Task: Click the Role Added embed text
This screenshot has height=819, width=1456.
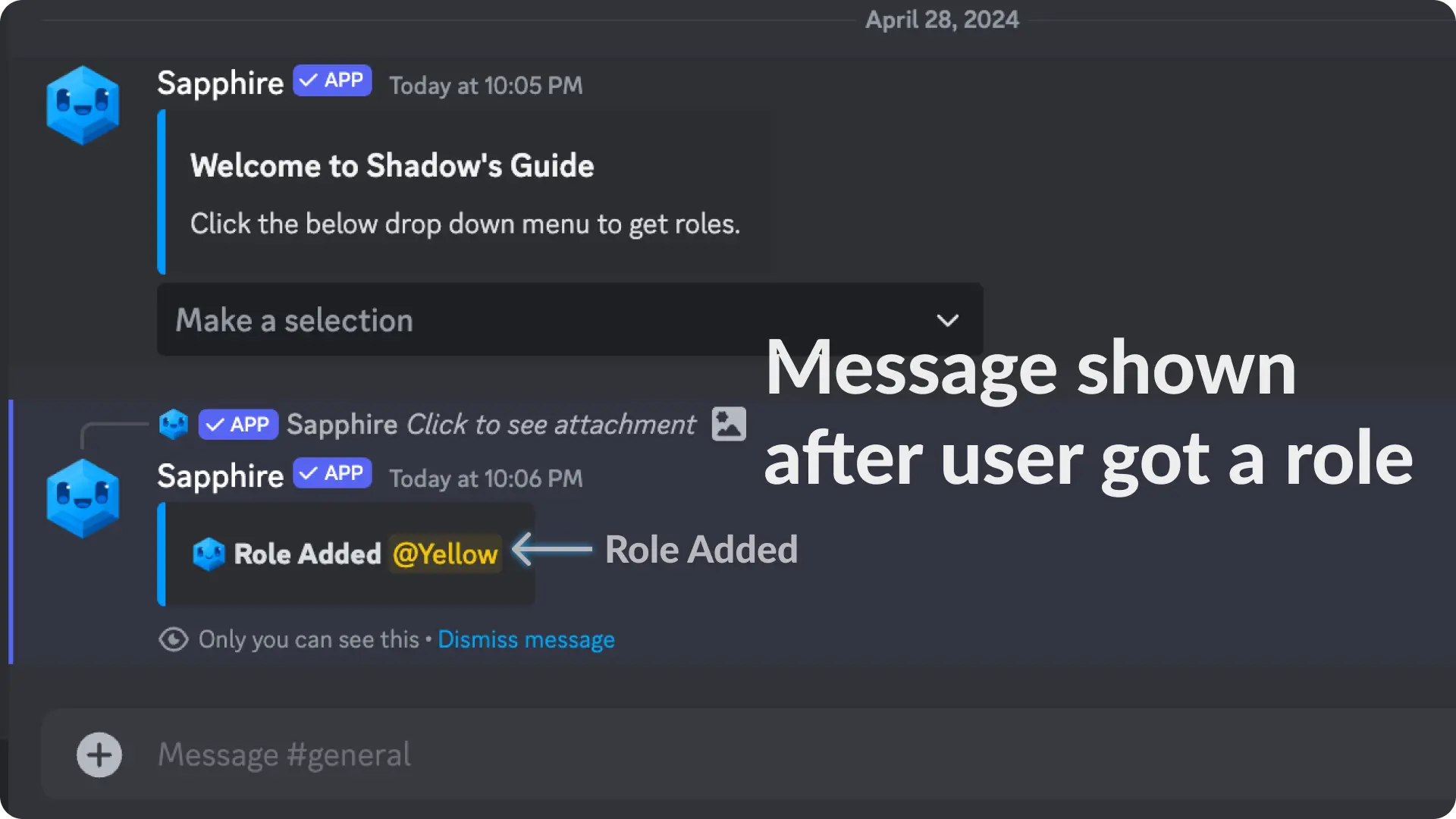Action: point(307,554)
